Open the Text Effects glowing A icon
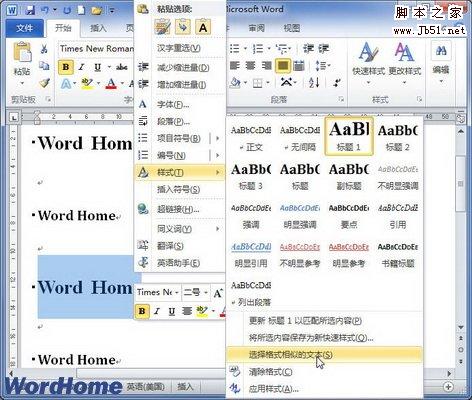 66,83
